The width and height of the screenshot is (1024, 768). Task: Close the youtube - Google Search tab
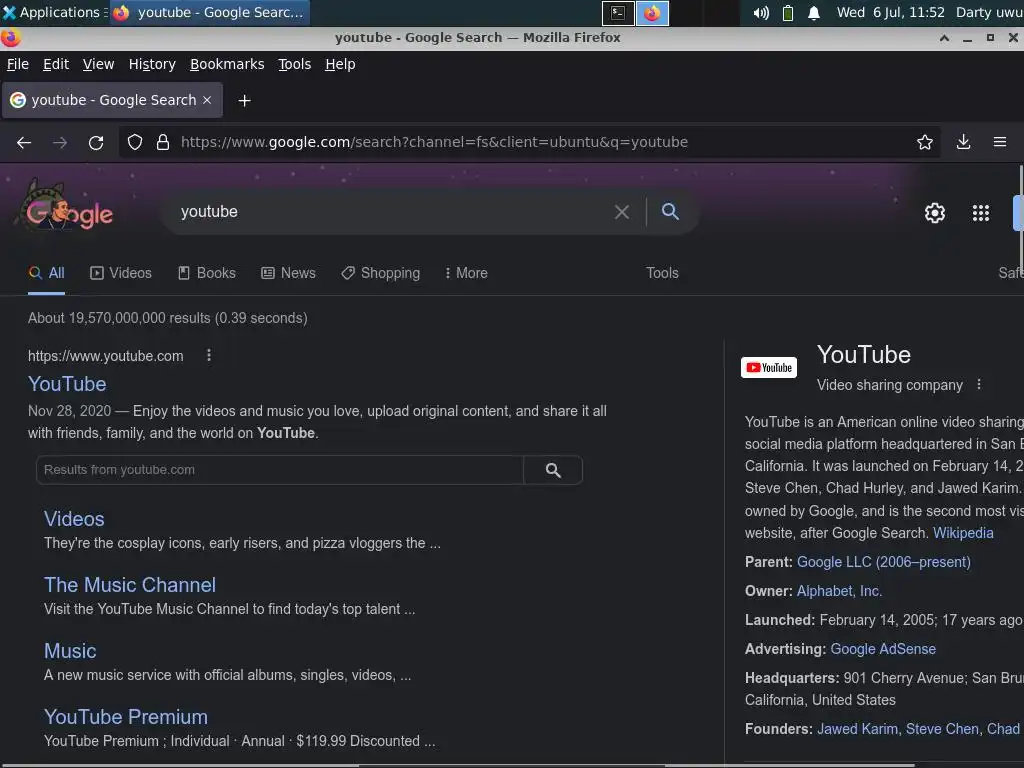tap(207, 100)
